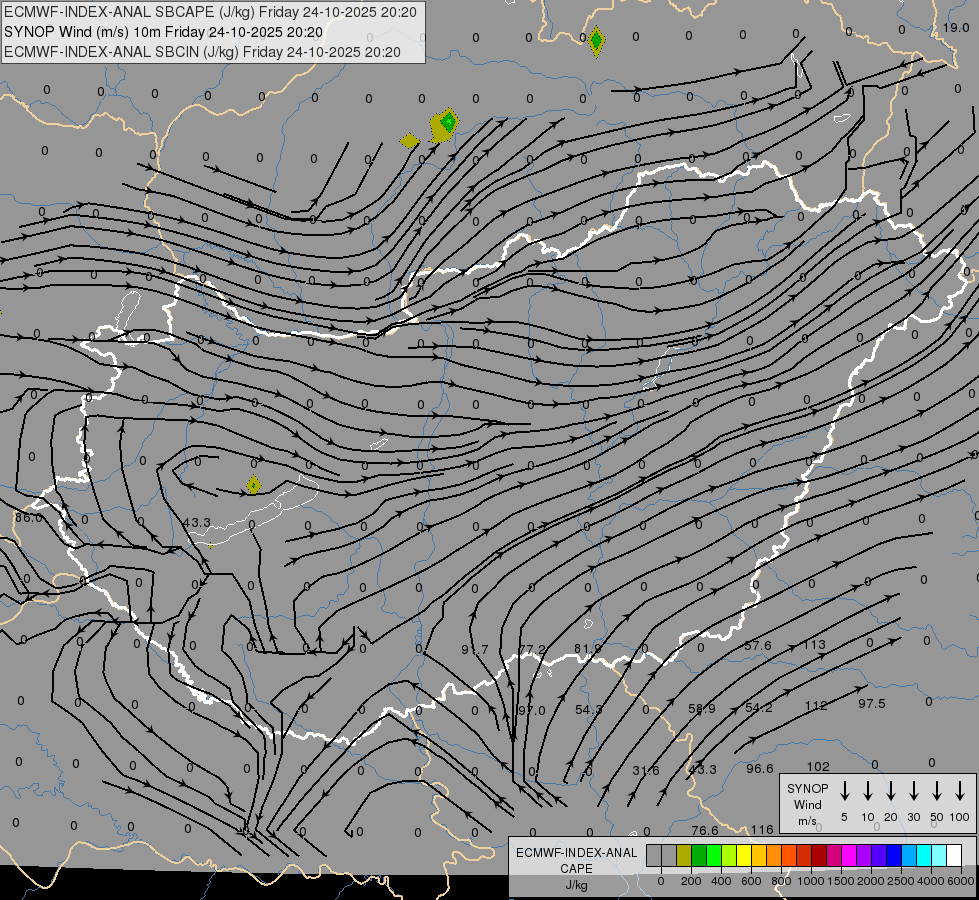Pick the bright magenta CAPE legend swatch
979x900 pixels.
849,855
